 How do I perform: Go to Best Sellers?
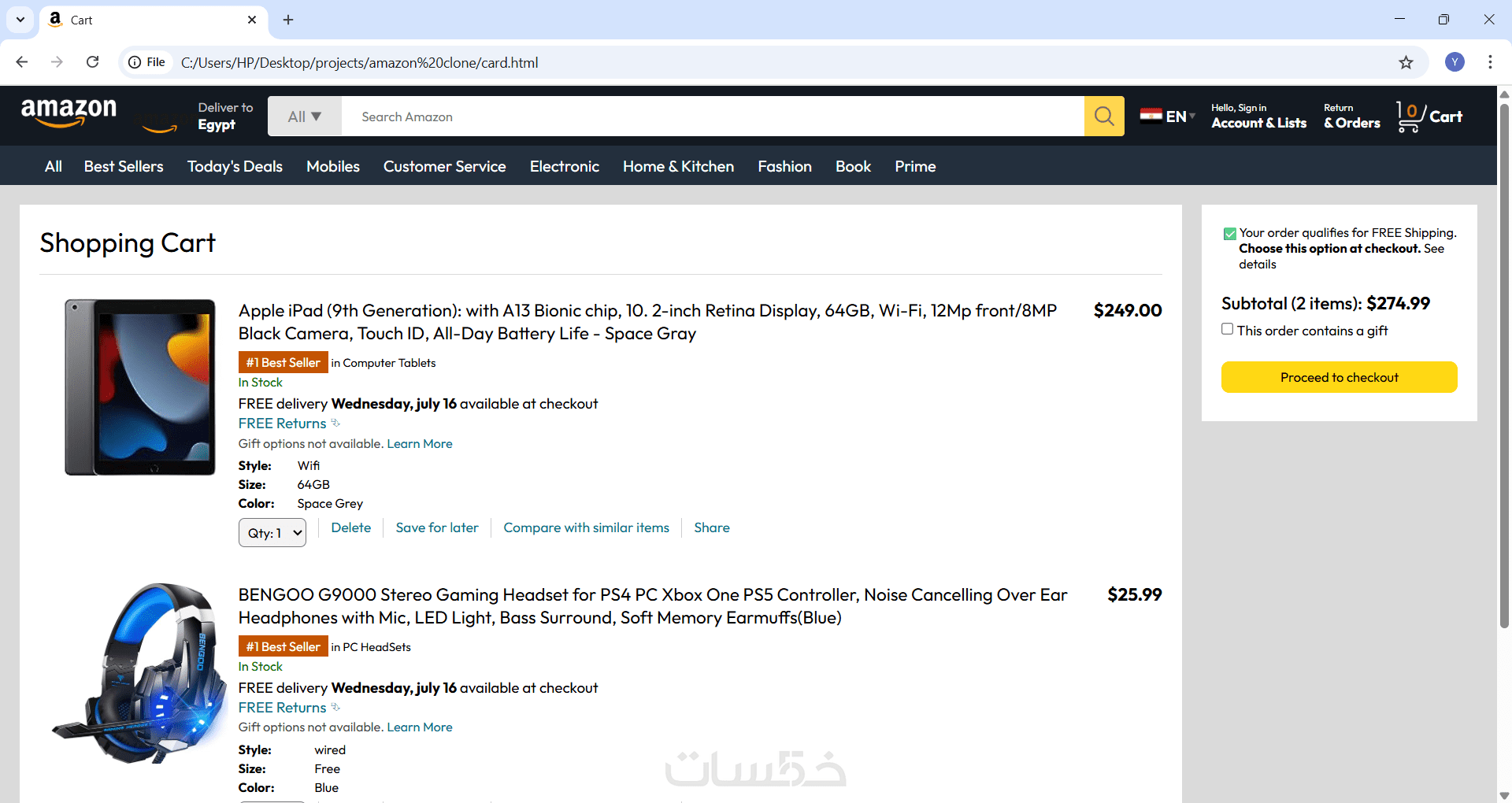pos(124,166)
